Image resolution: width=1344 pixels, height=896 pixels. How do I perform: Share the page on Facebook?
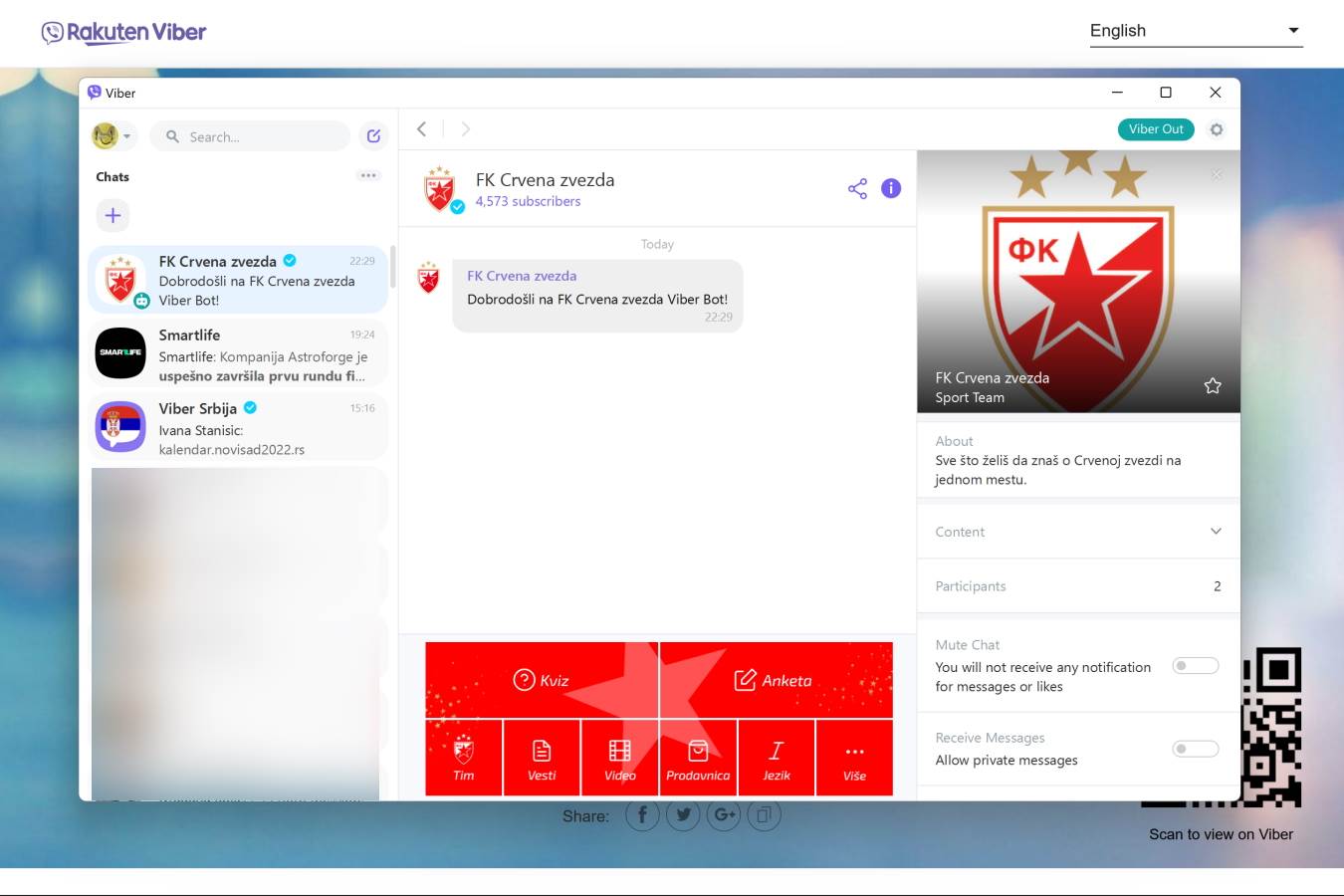click(x=642, y=814)
